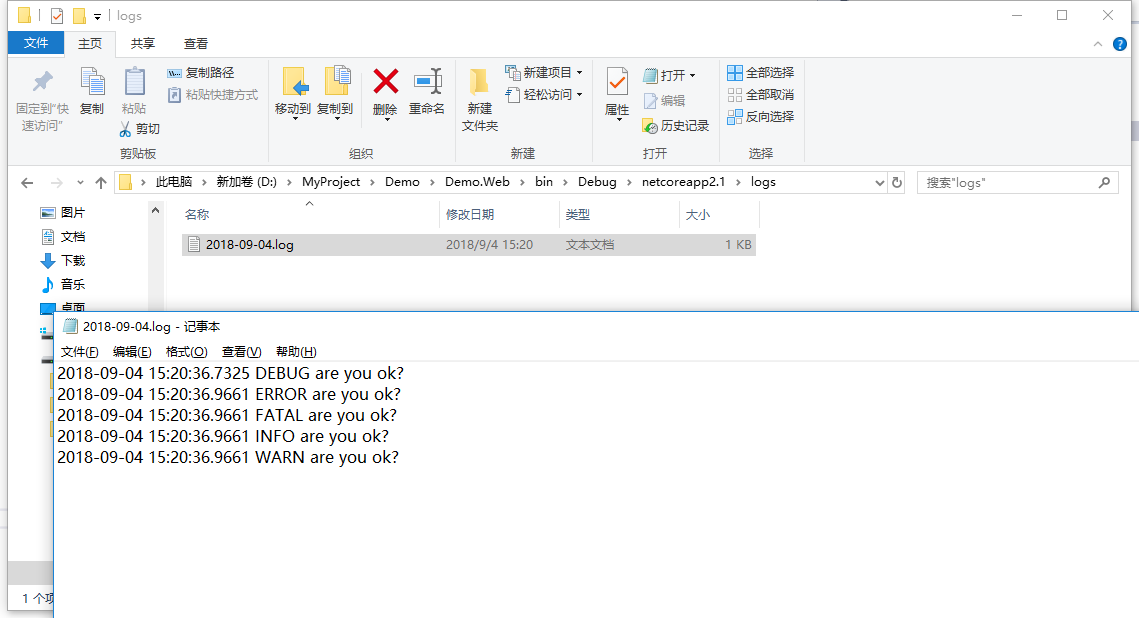Switch to the Home ribbon tab
The height and width of the screenshot is (618, 1139).
(x=90, y=44)
